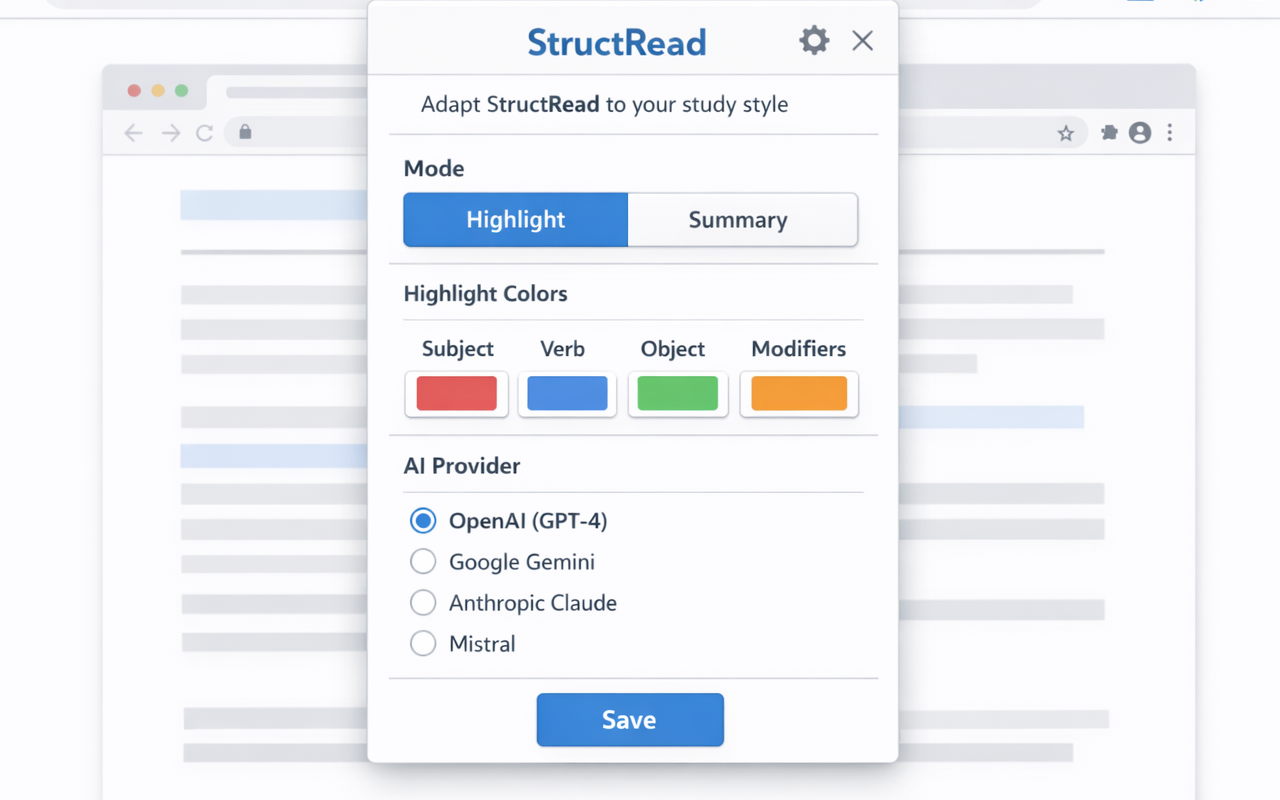Click the 'Highlight Colors' heading
This screenshot has width=1280, height=800.
pyautogui.click(x=485, y=294)
